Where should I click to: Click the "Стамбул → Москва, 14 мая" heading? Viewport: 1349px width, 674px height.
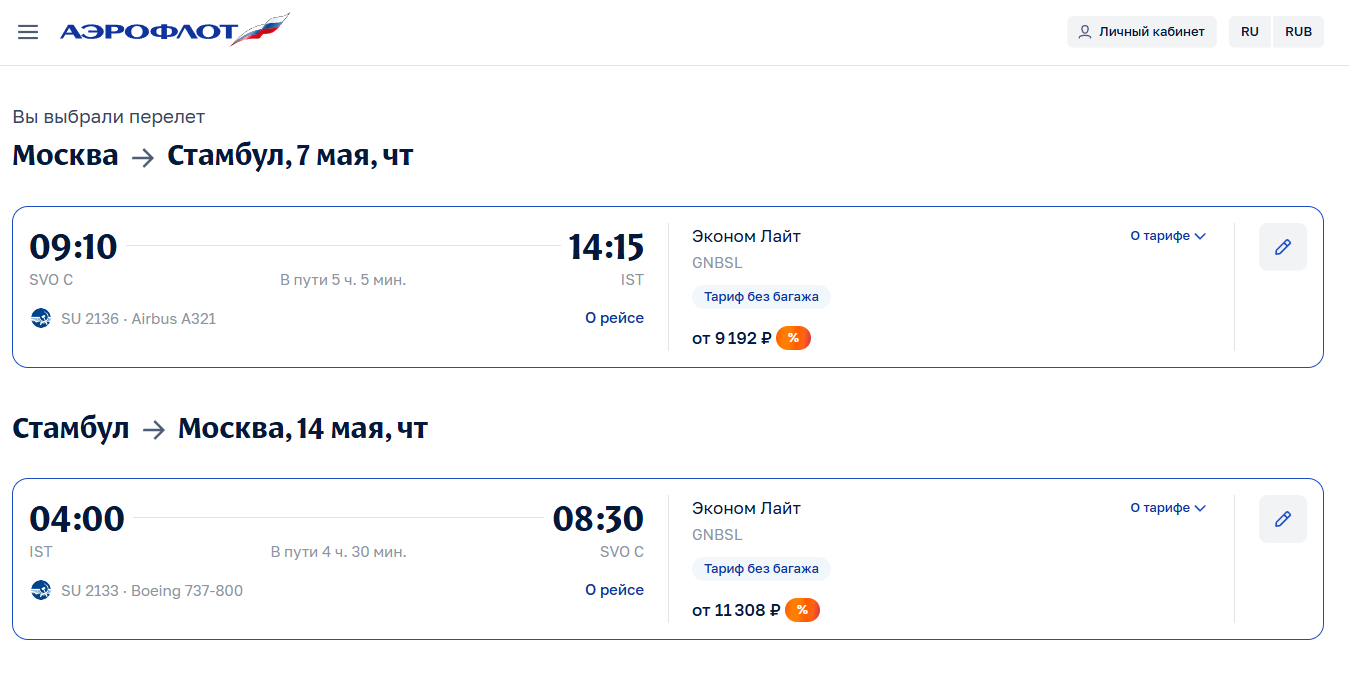[x=220, y=429]
